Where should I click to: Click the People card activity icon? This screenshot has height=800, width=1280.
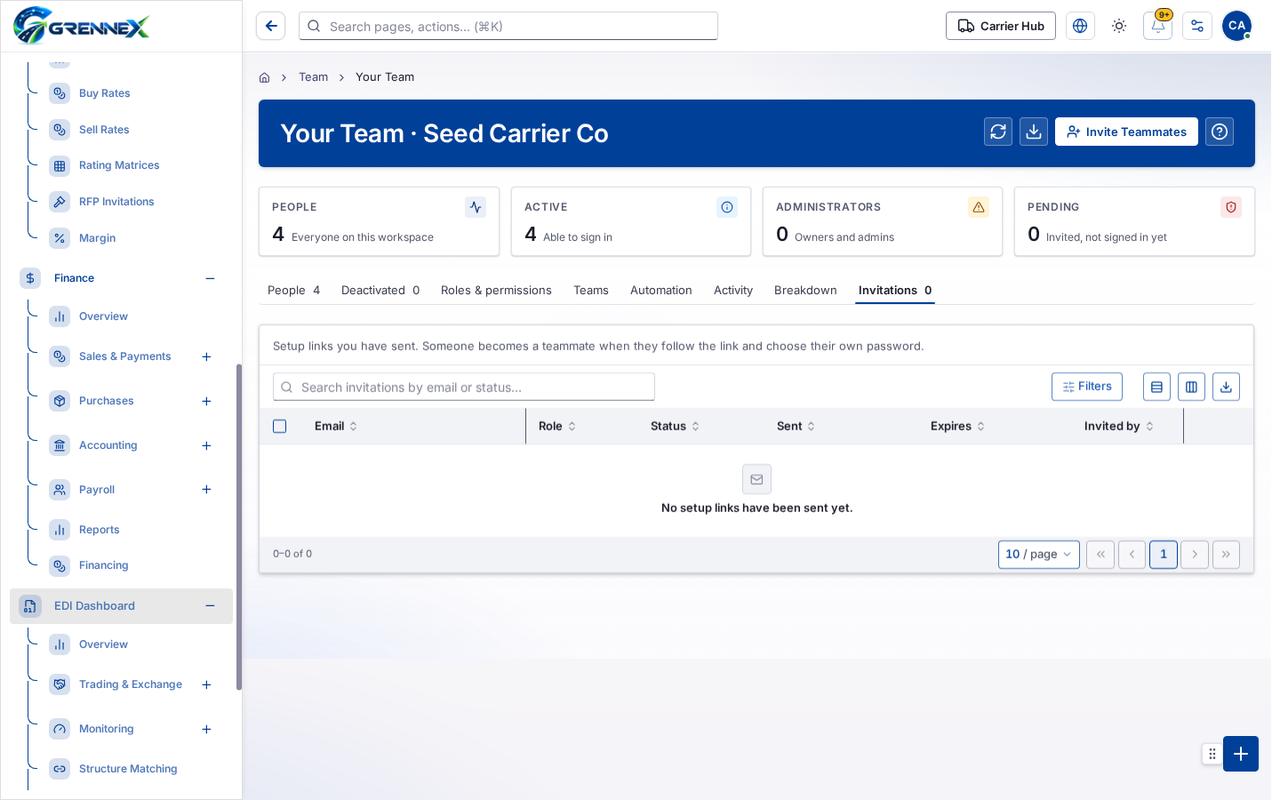475,207
